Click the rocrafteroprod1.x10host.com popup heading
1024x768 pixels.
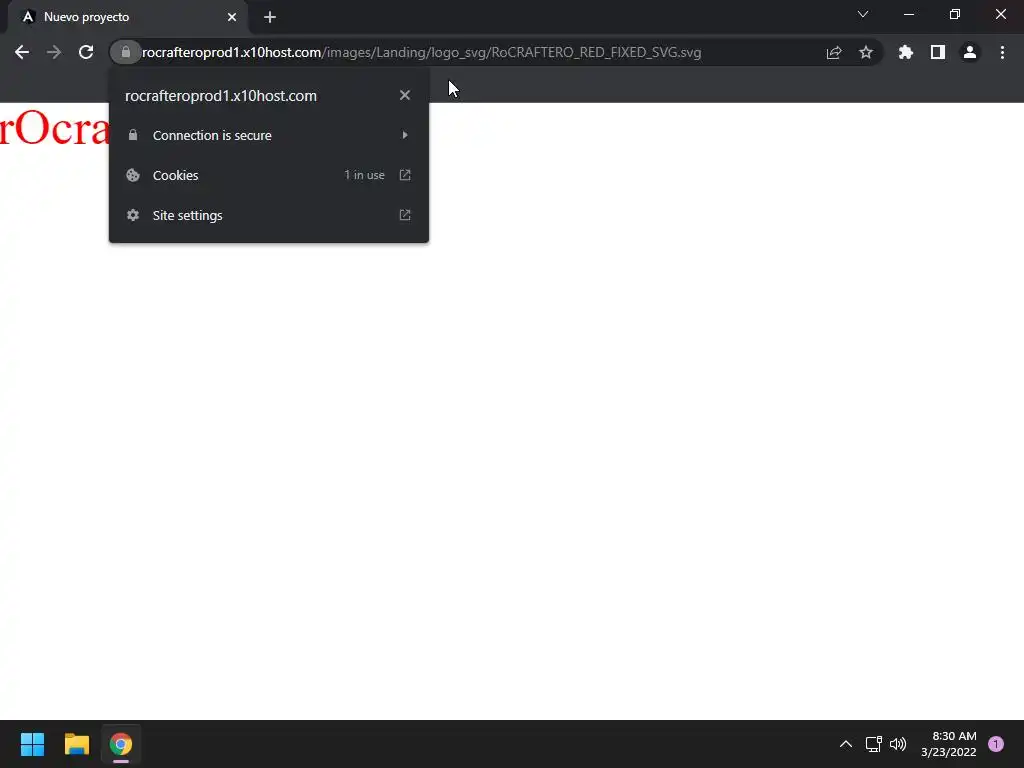point(221,95)
